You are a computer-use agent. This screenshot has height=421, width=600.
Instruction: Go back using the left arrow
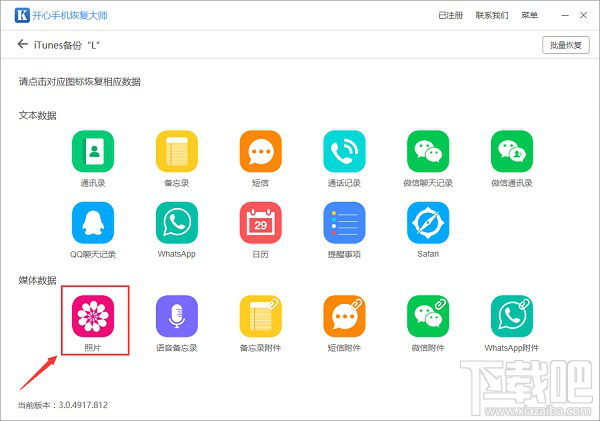tap(23, 44)
